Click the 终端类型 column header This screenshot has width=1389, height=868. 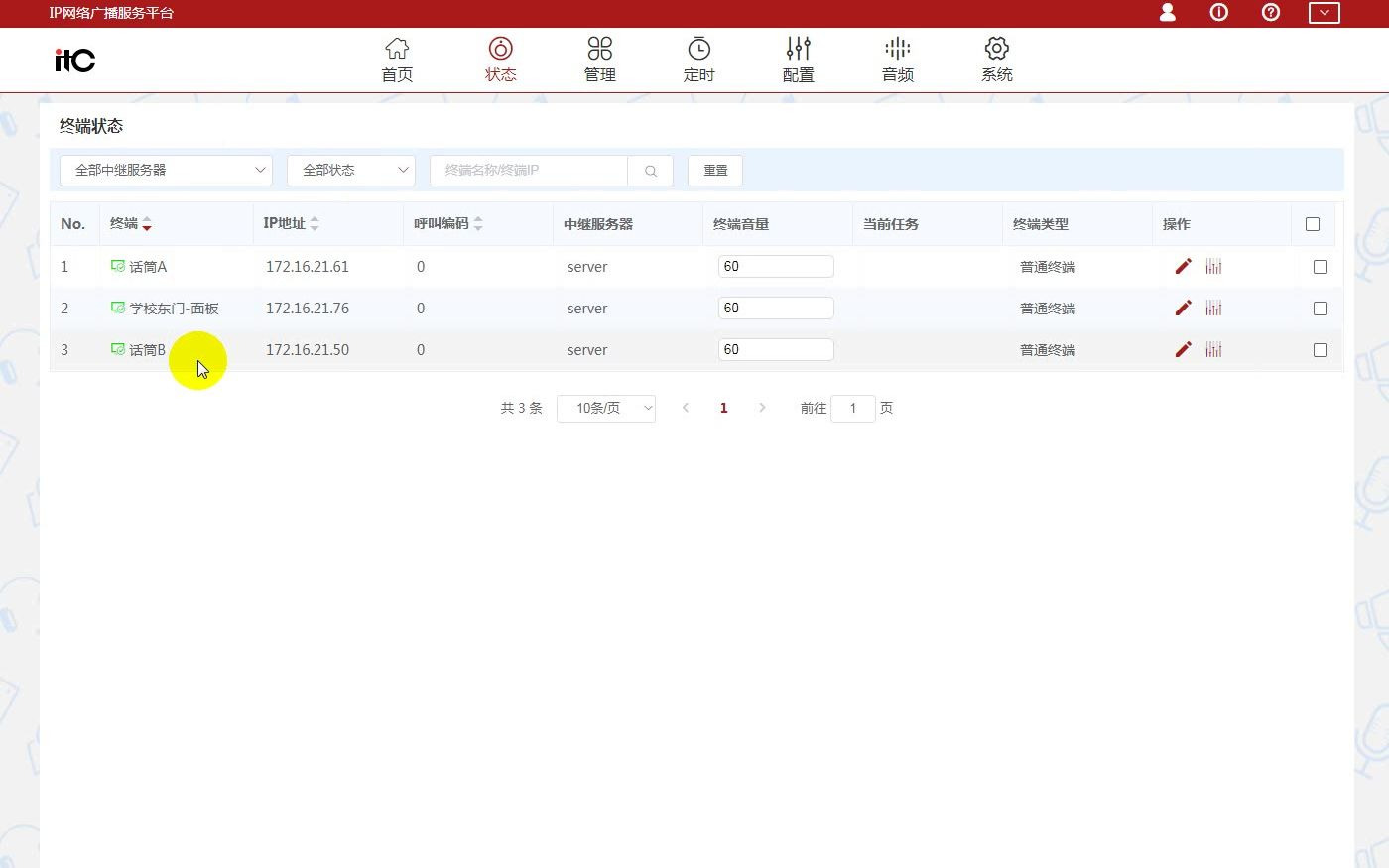coord(1041,224)
